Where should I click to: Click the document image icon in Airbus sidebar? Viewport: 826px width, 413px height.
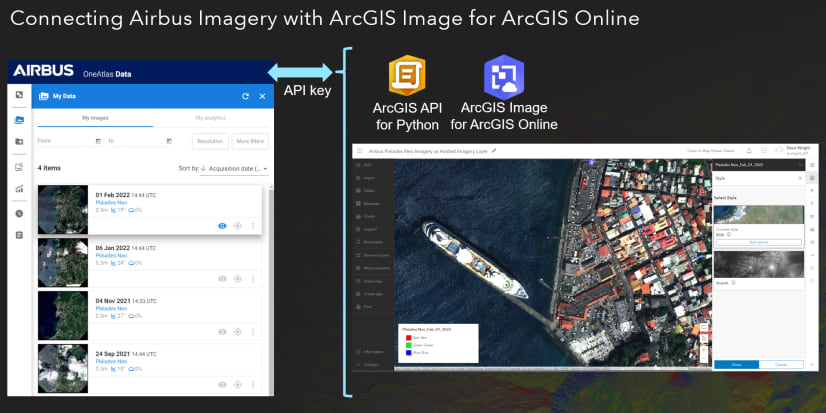(x=19, y=168)
